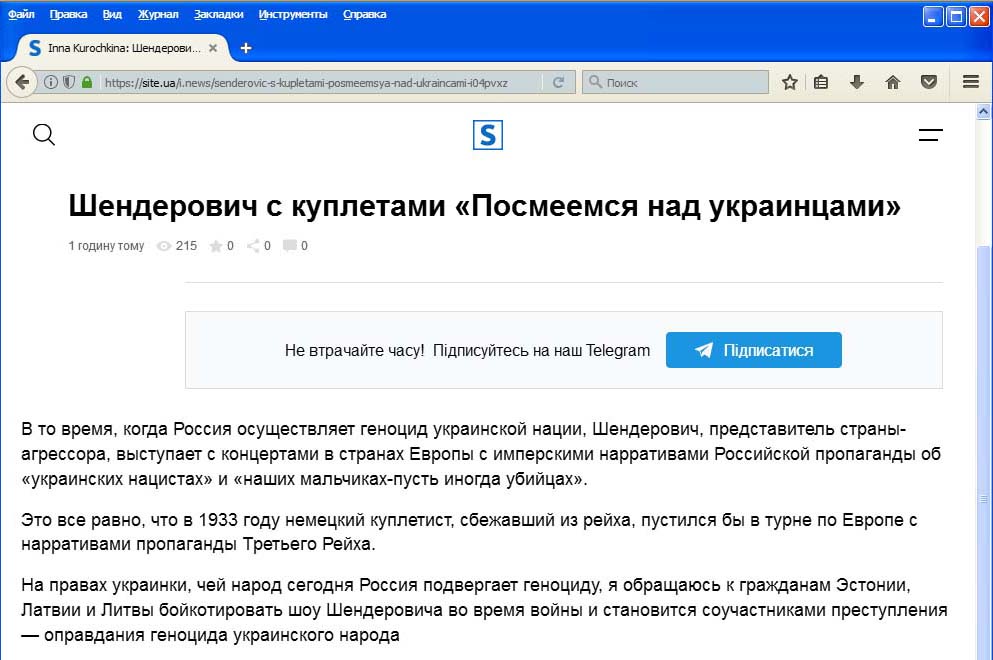Image resolution: width=993 pixels, height=660 pixels.
Task: Click 'Не втрачайте часу!' banner text
Action: click(x=355, y=350)
